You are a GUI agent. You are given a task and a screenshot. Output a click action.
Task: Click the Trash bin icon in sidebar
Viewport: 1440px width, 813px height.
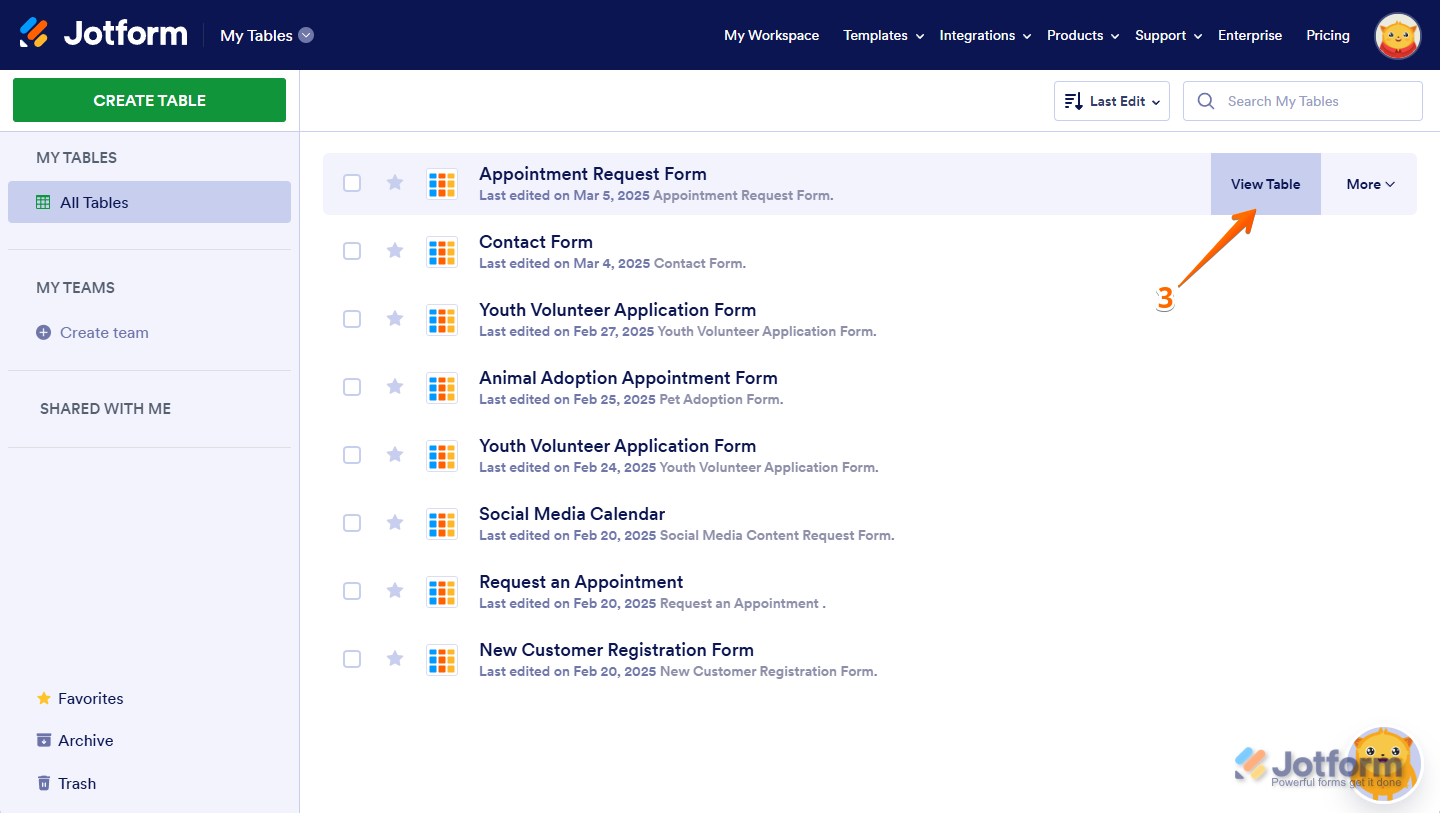click(x=44, y=783)
